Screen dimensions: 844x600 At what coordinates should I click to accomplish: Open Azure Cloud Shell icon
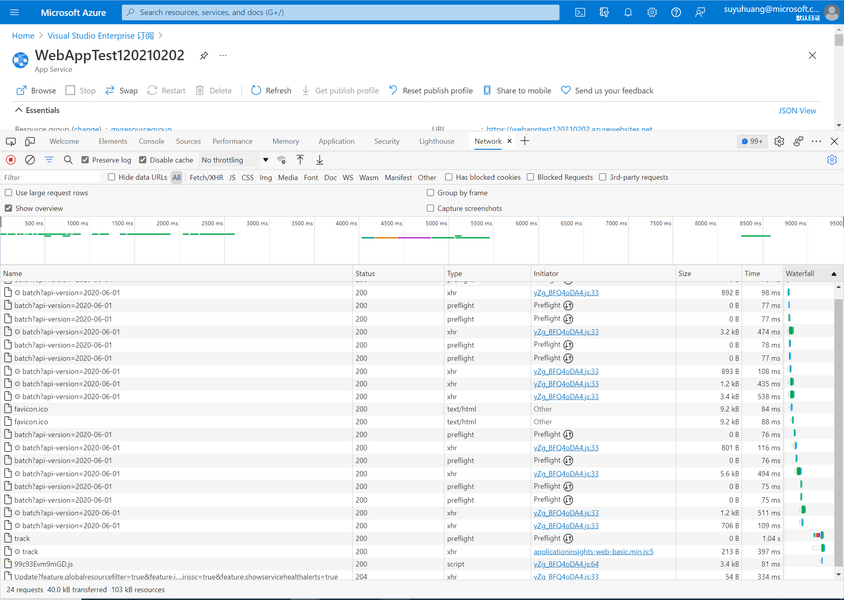tap(580, 12)
